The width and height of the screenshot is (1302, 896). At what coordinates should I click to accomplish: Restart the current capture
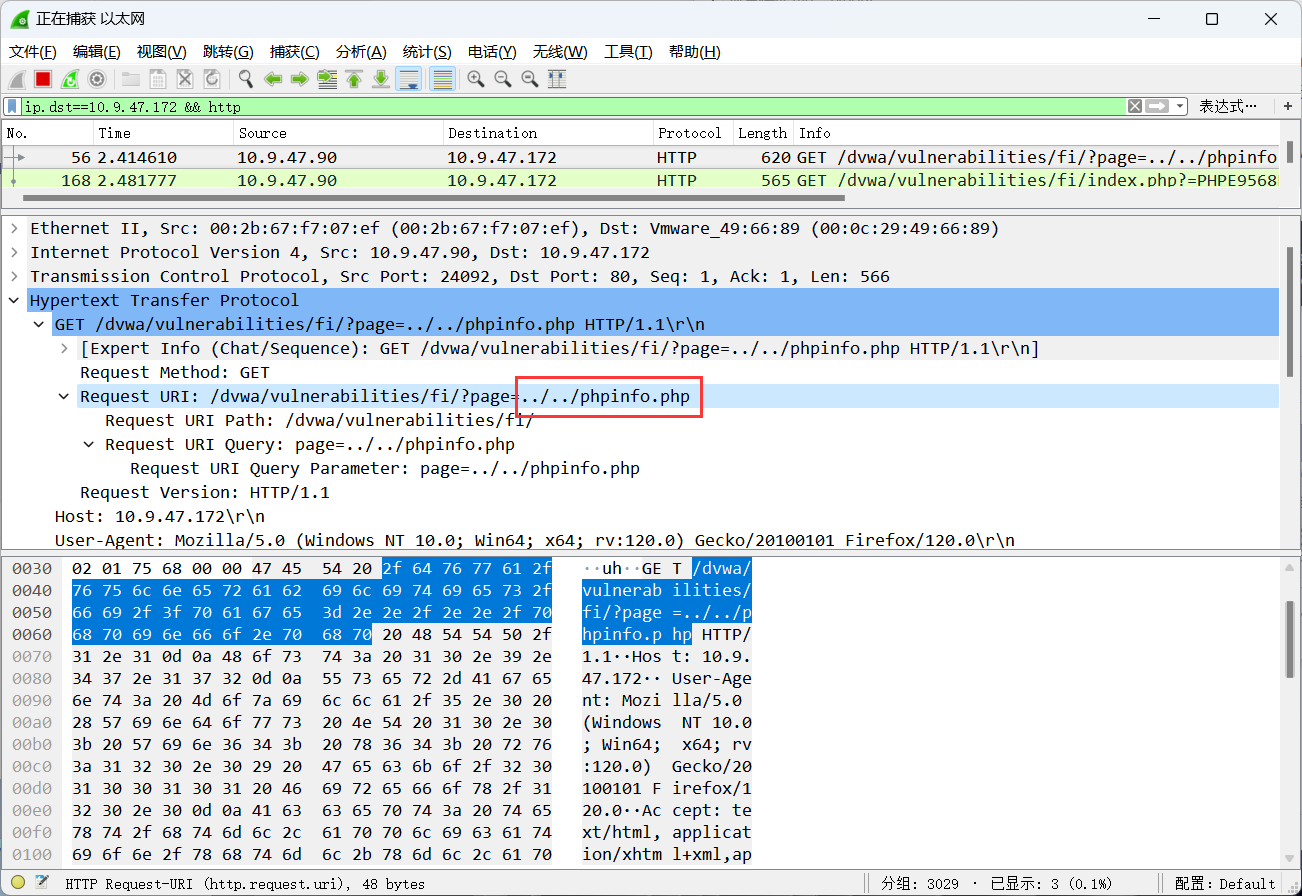pos(70,79)
